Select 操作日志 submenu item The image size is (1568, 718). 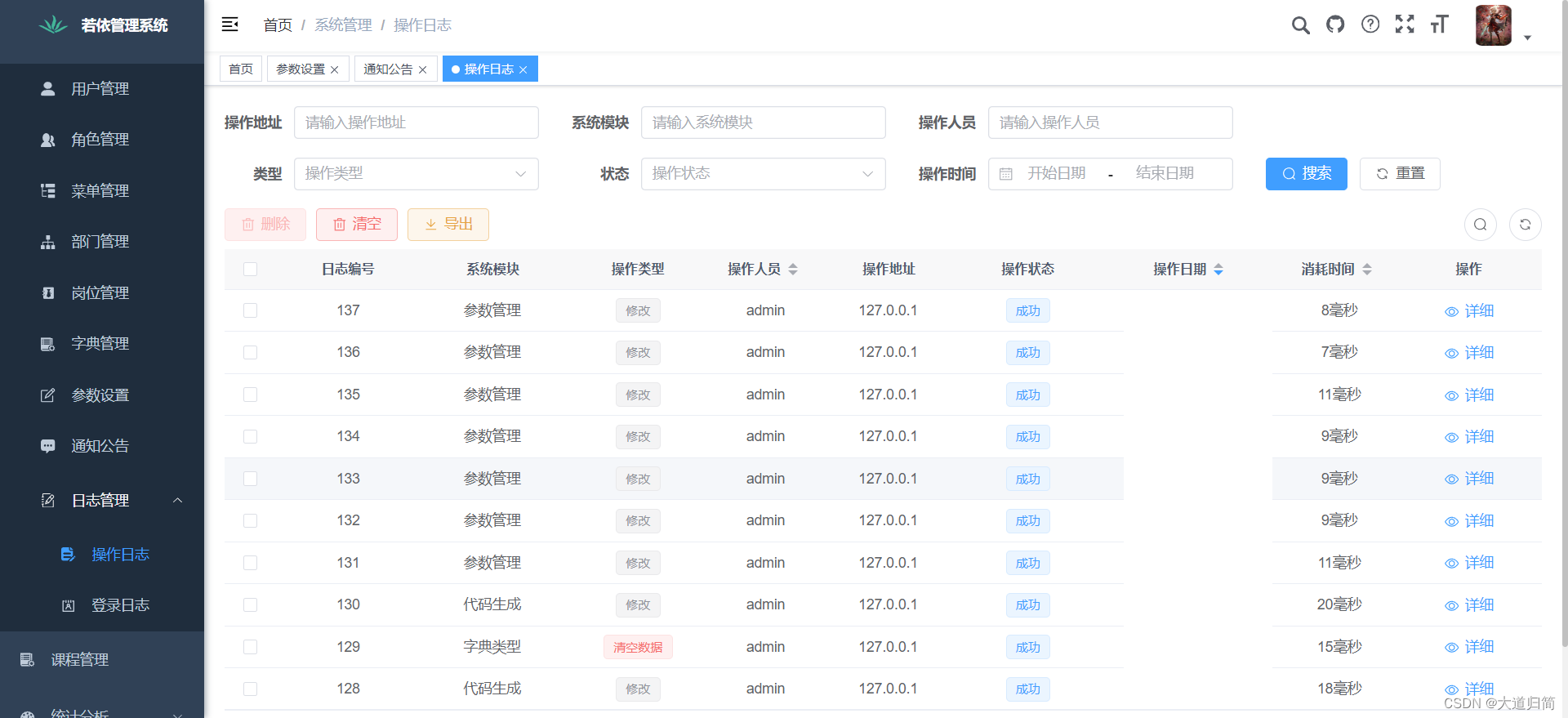click(102, 555)
